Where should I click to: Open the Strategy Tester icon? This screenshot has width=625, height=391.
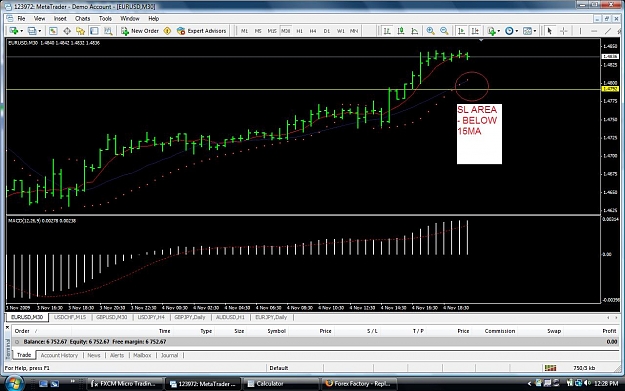tap(108, 31)
